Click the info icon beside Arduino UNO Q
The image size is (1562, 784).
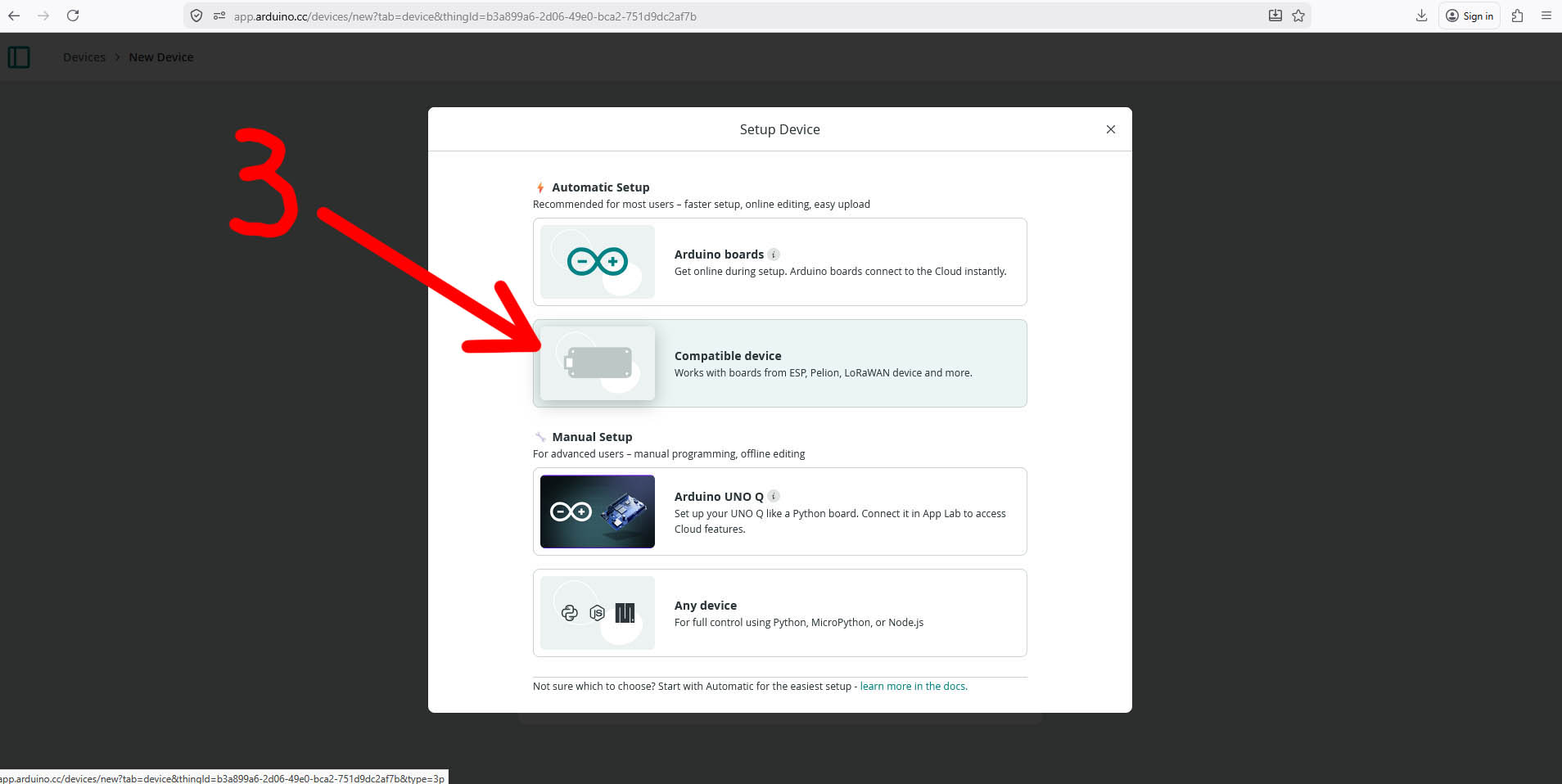(774, 496)
